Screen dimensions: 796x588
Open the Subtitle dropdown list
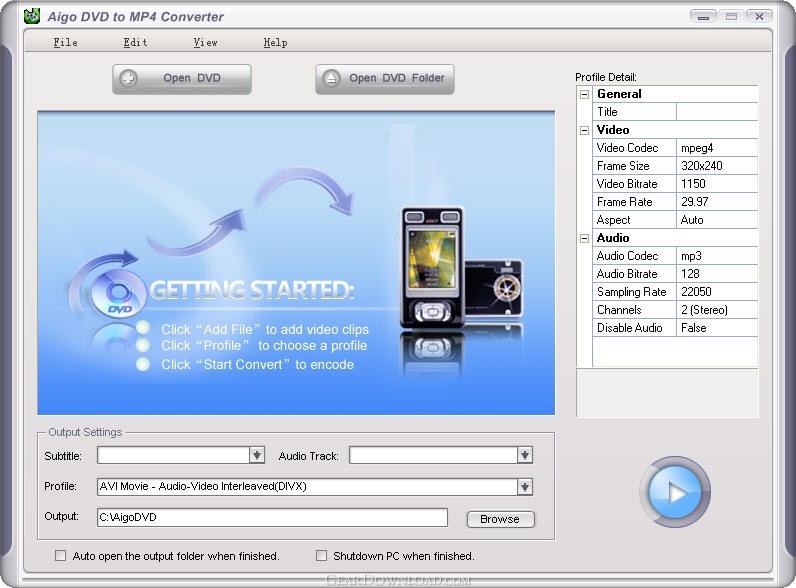pyautogui.click(x=257, y=456)
